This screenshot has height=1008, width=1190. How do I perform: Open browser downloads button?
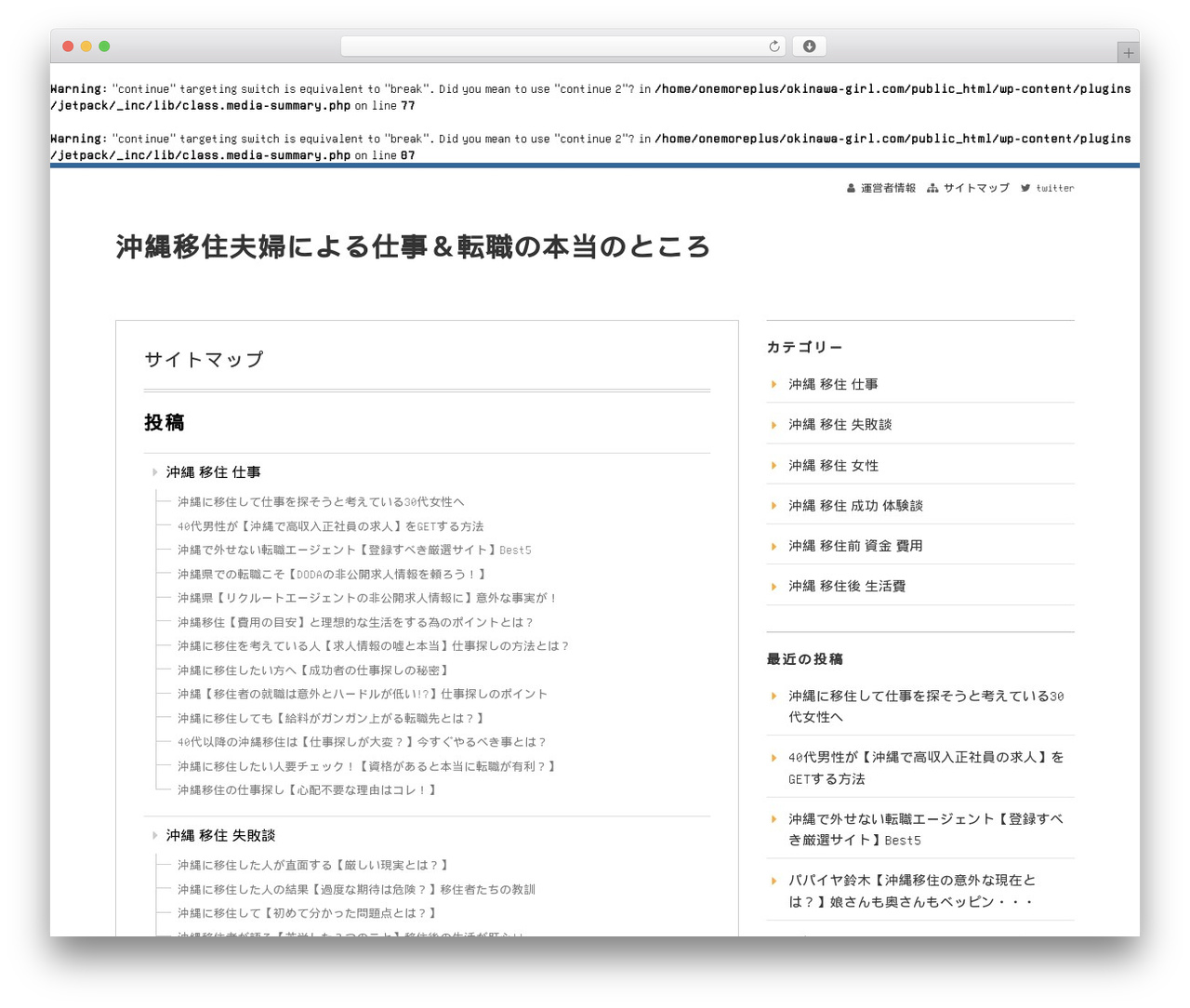(809, 46)
